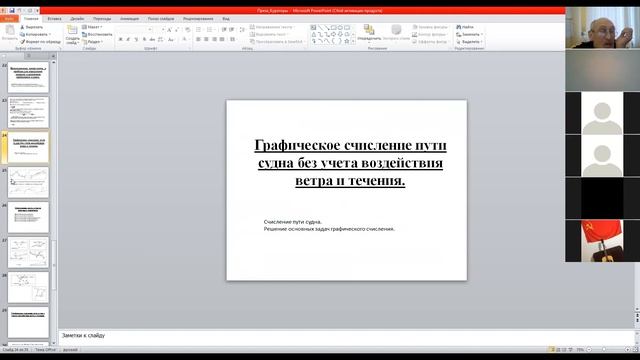Image resolution: width=640 pixels, height=360 pixels.
Task: Click Преобразовать в SmartArt
Action: pyautogui.click(x=278, y=42)
